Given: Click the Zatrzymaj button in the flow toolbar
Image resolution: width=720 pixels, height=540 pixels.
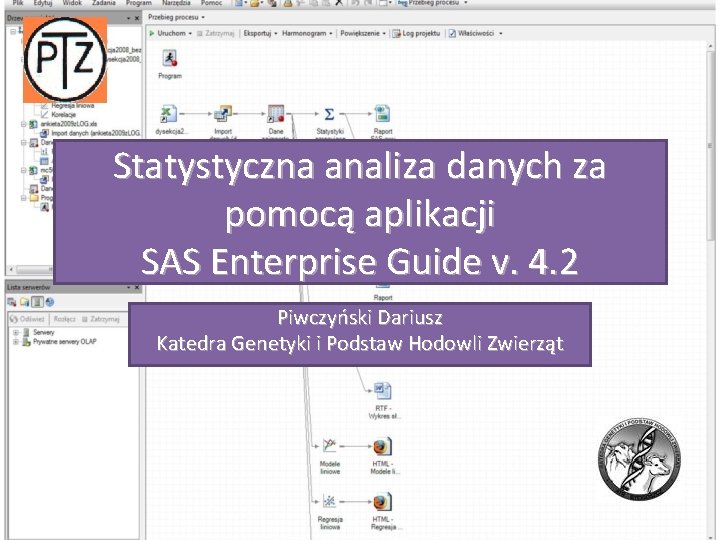Looking at the screenshot, I should (216, 34).
